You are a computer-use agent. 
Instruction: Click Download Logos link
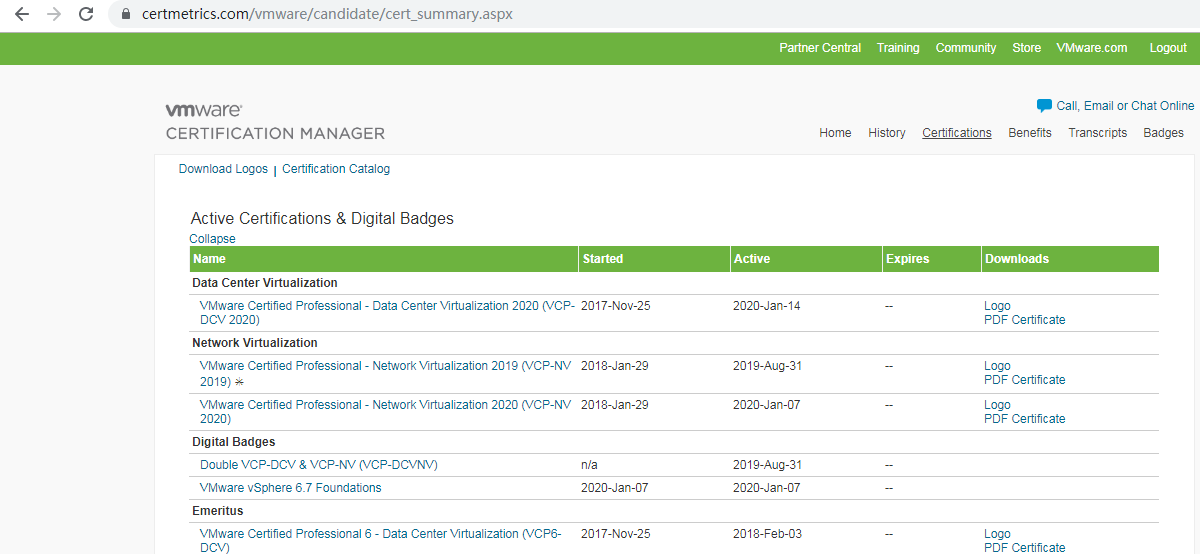pyautogui.click(x=223, y=169)
